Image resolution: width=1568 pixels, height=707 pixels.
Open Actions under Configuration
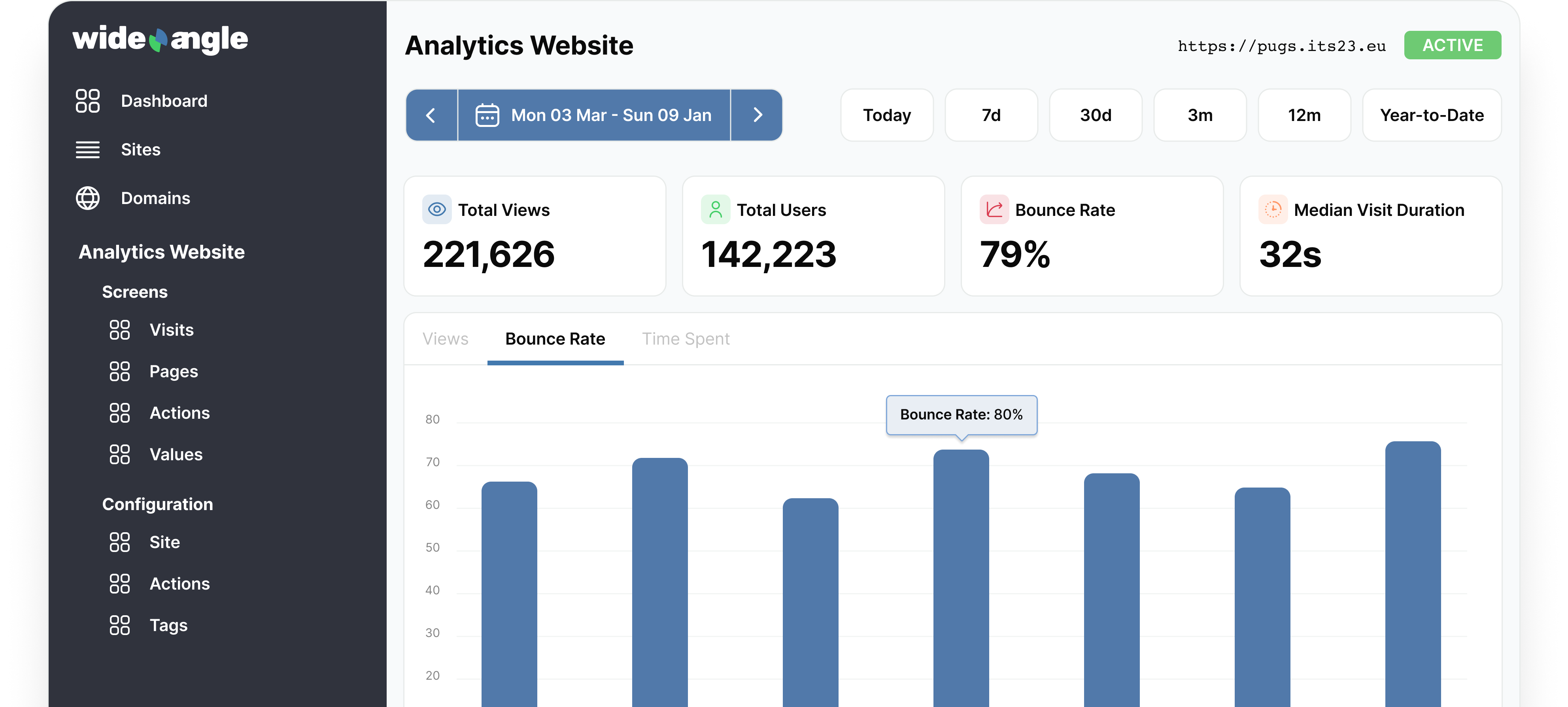click(179, 583)
